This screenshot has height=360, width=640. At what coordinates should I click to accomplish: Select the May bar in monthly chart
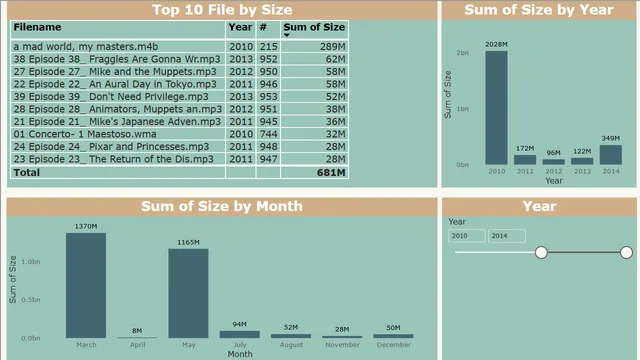tap(189, 293)
